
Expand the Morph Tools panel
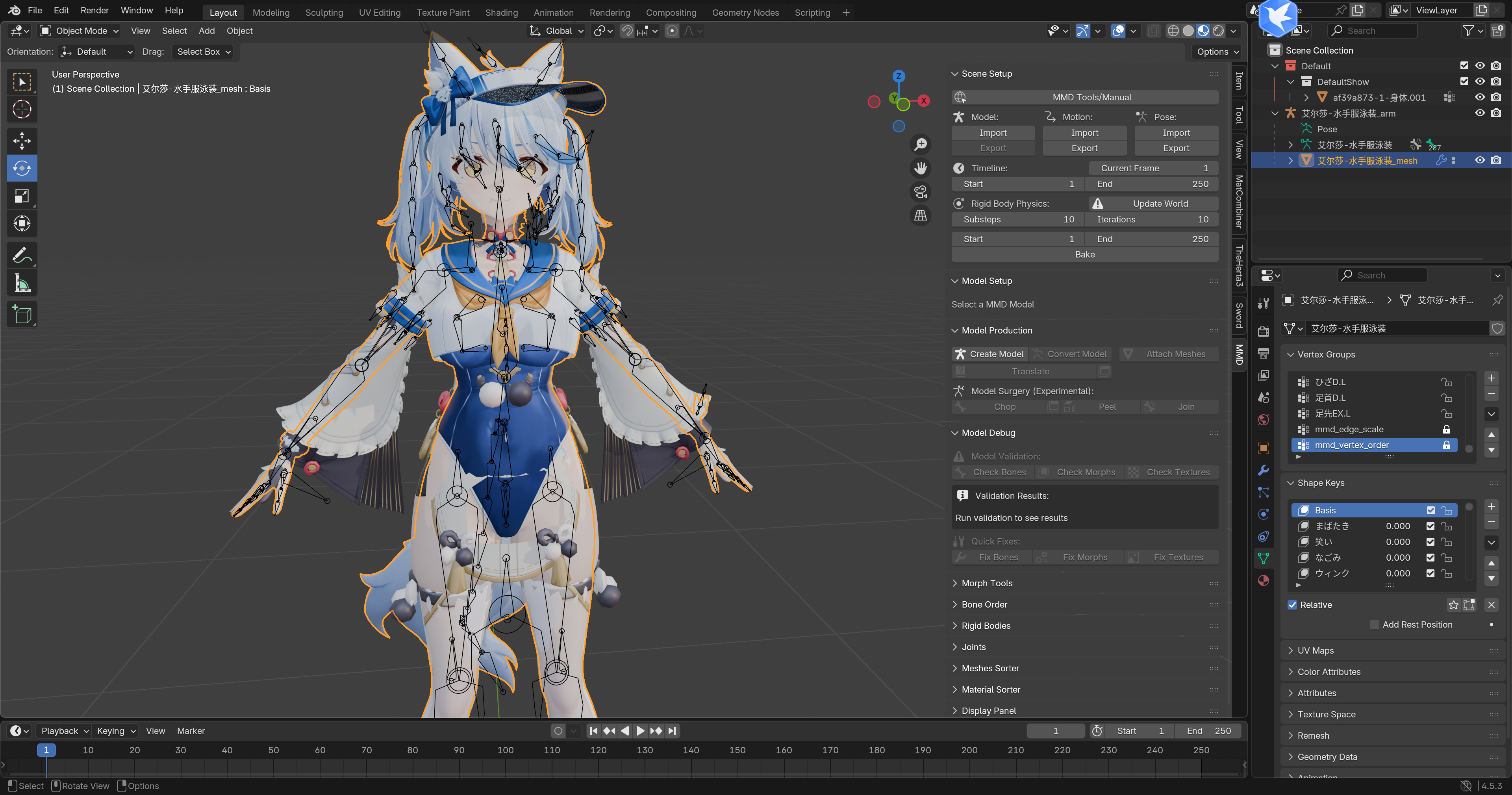[x=987, y=583]
